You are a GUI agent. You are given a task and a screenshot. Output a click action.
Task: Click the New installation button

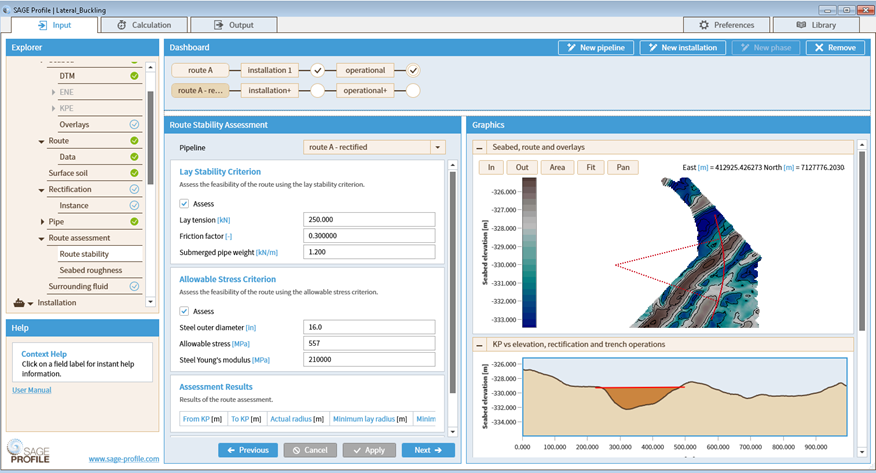682,47
